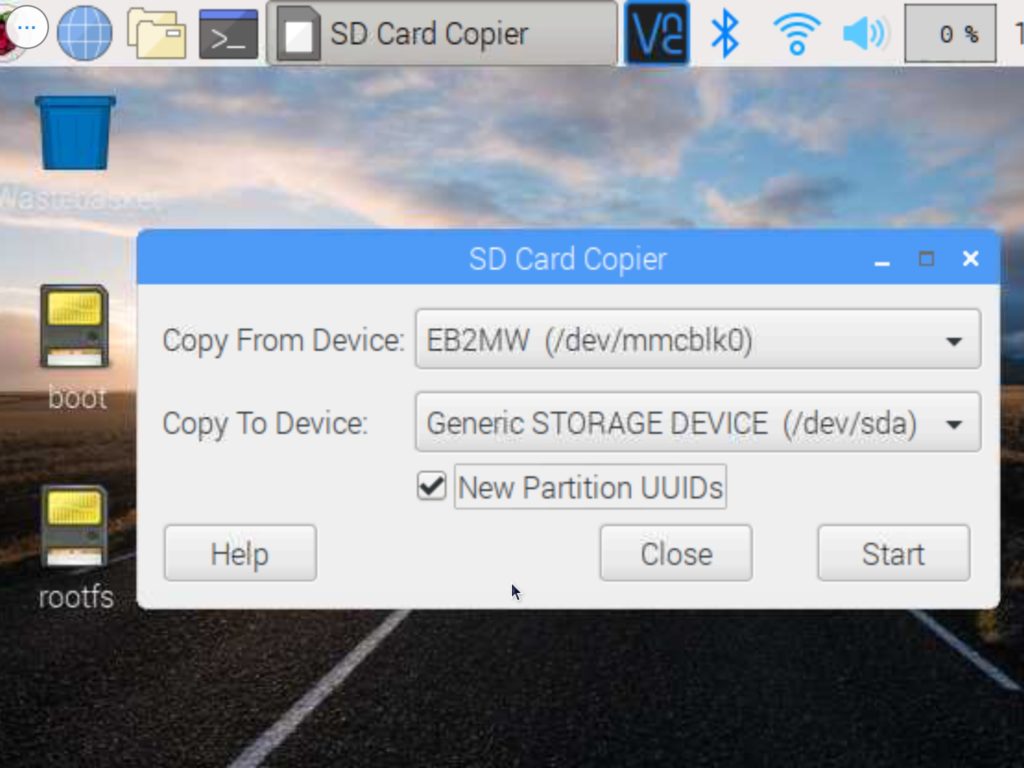Open the web browser globe icon
The width and height of the screenshot is (1024, 768).
point(84,33)
